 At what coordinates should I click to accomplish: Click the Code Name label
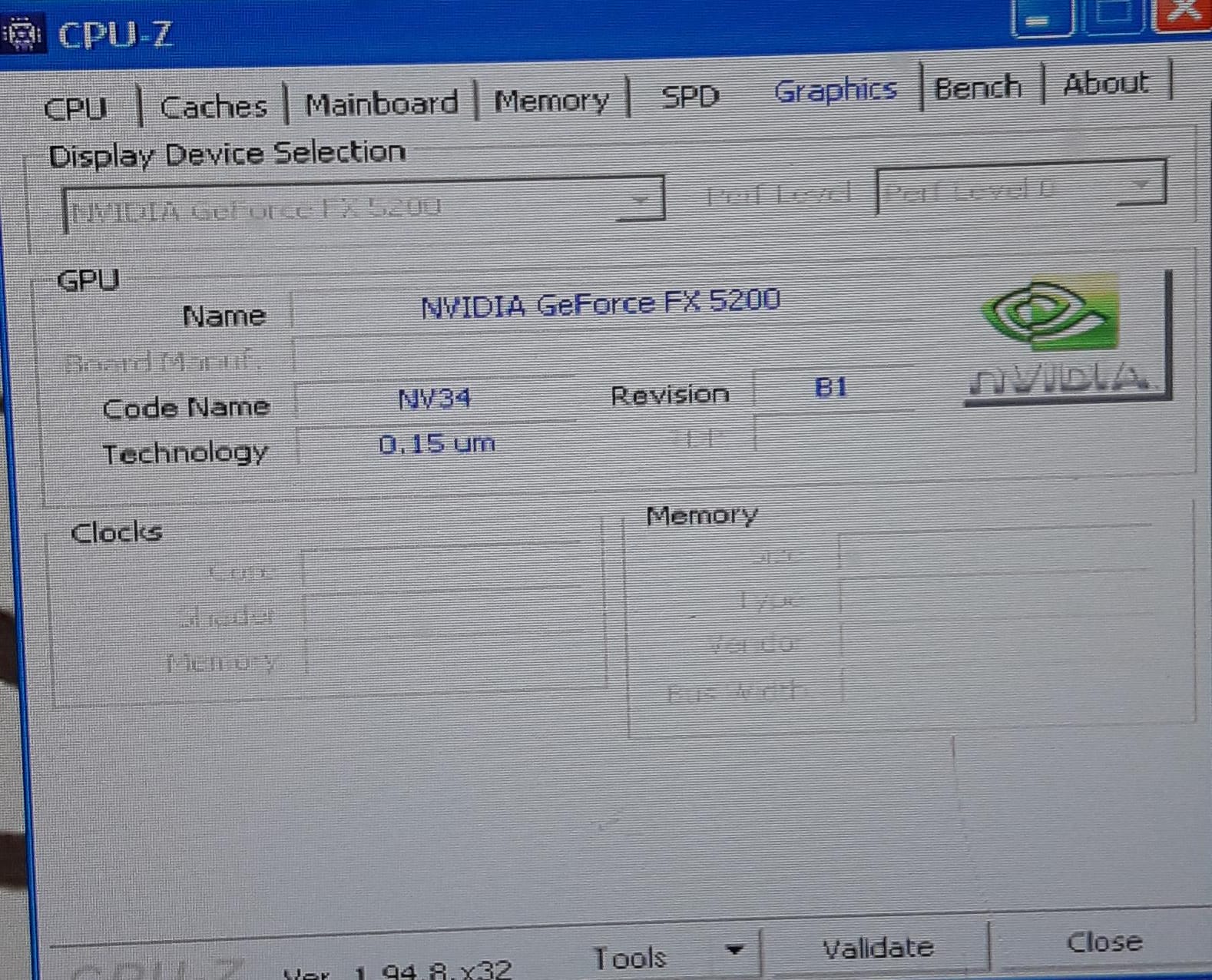tap(186, 407)
